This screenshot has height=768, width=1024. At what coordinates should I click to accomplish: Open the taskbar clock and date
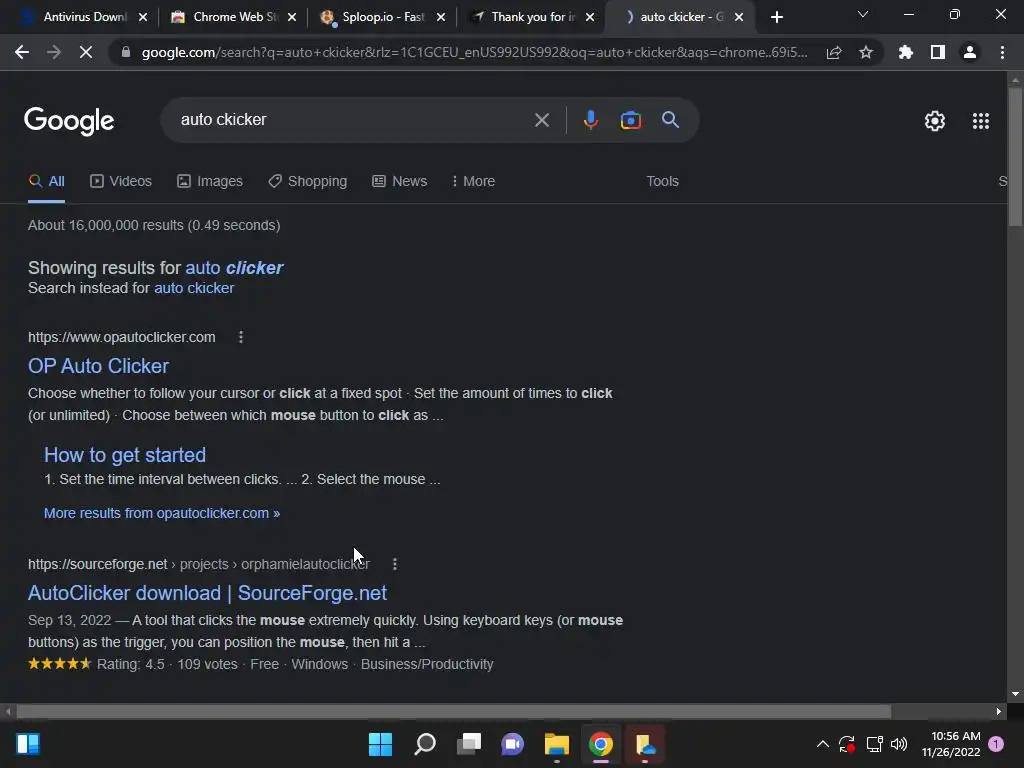(951, 744)
